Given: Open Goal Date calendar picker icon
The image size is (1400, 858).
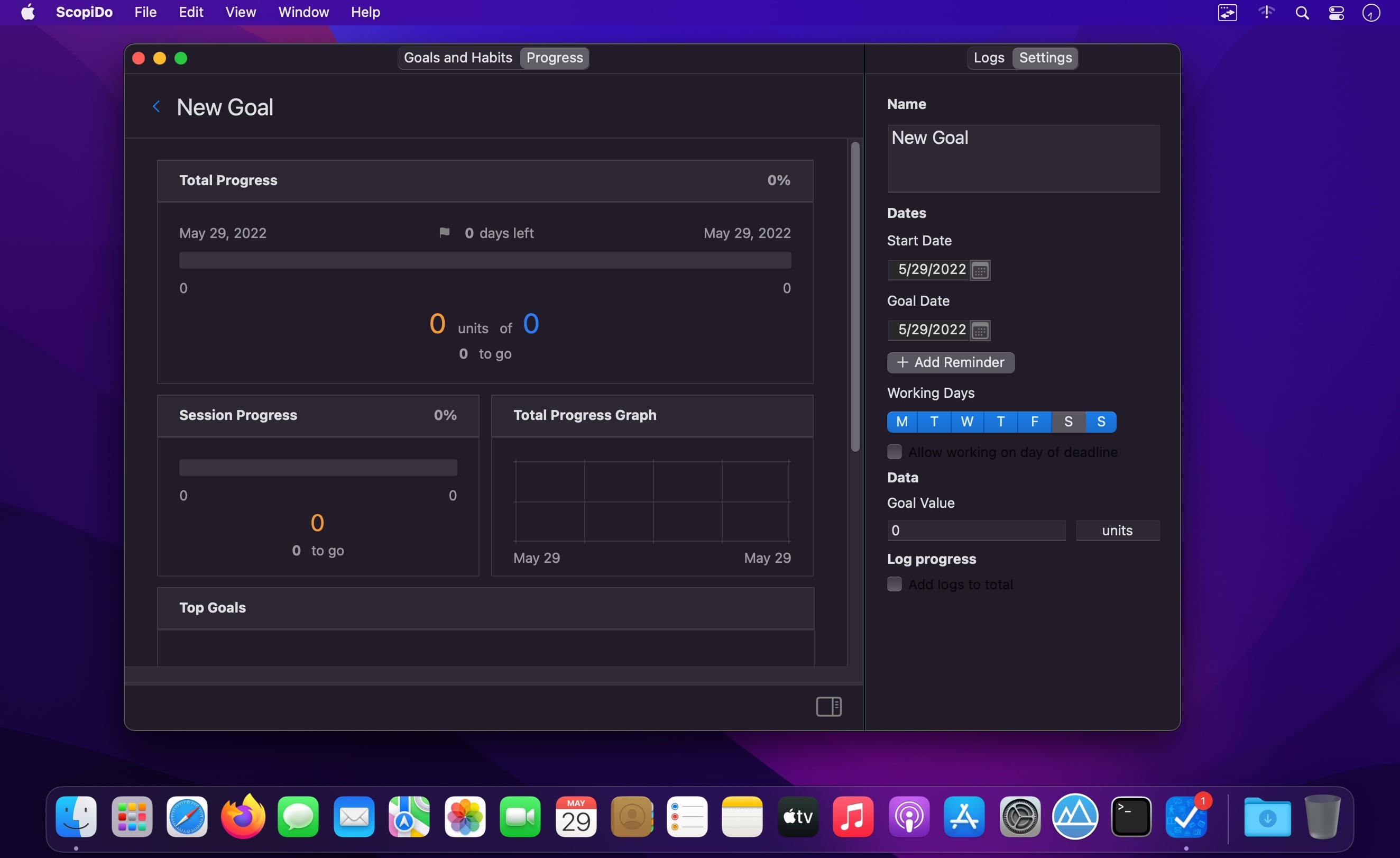Looking at the screenshot, I should 980,331.
